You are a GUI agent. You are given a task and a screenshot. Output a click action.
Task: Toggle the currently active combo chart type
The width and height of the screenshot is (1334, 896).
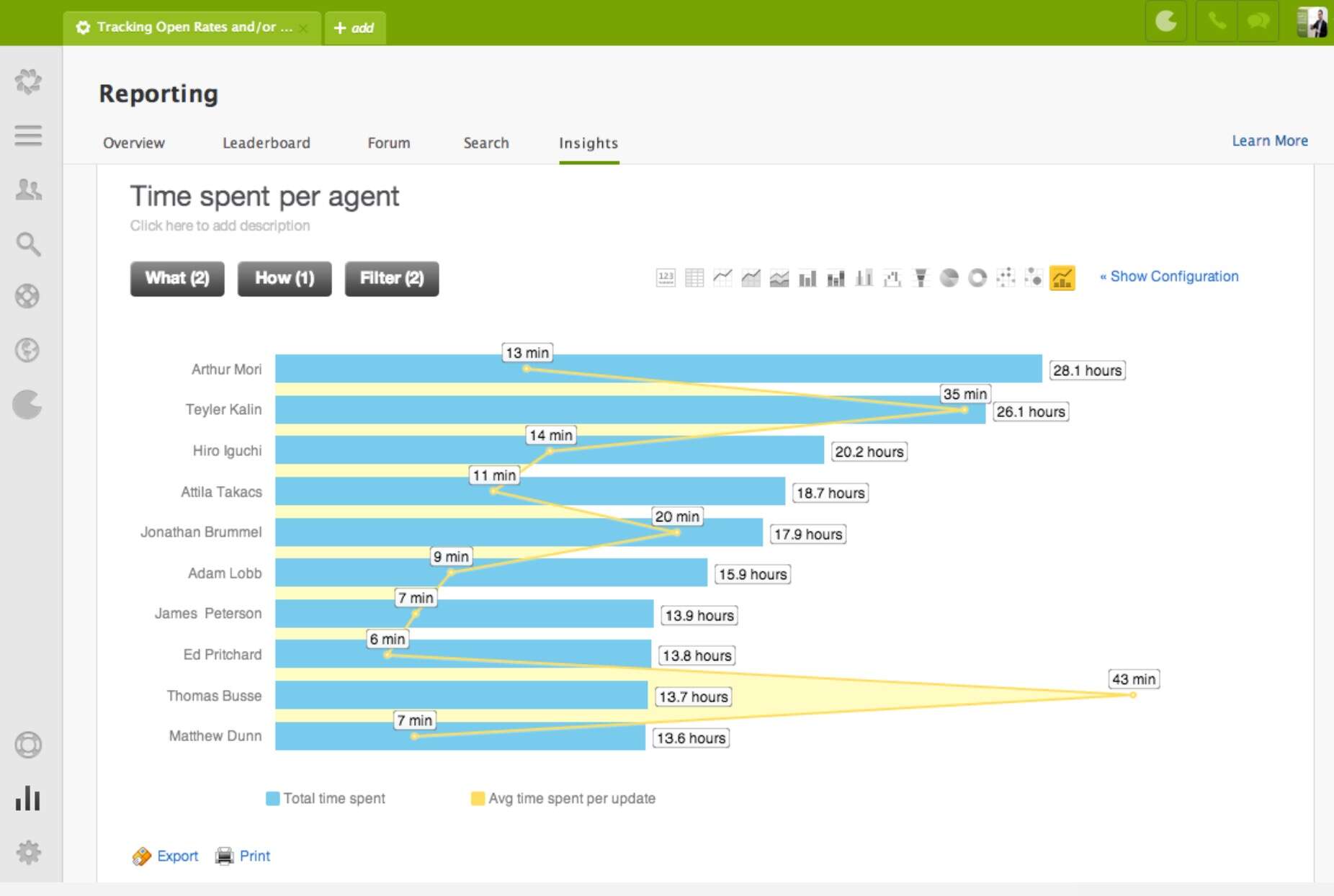click(x=1062, y=277)
